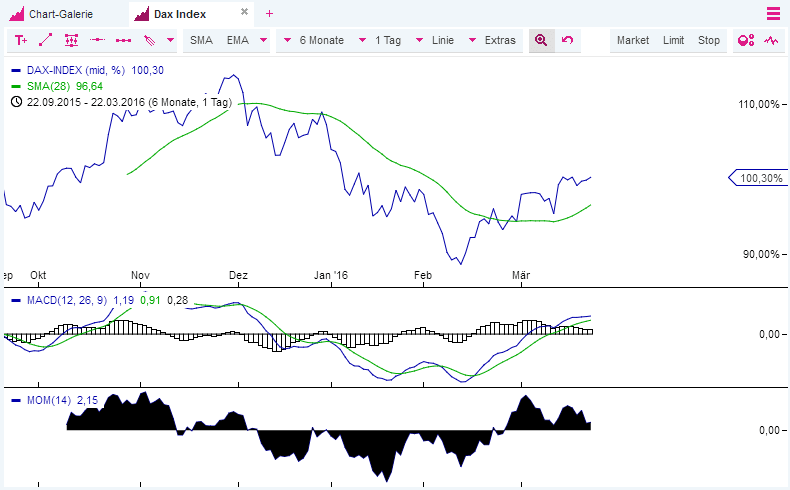Click the Mär time axis label
Viewport: 790px width, 490px height.
coord(521,275)
